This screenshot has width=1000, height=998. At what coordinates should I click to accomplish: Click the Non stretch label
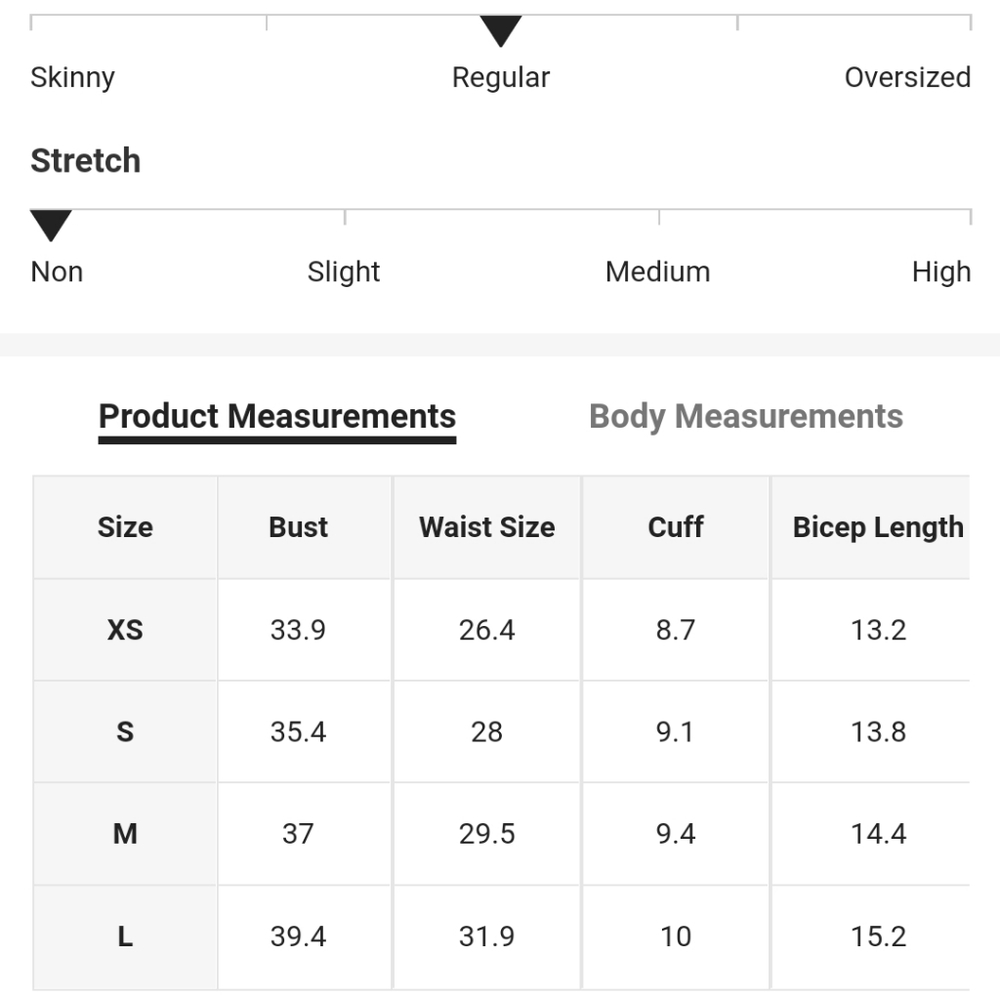coord(57,272)
